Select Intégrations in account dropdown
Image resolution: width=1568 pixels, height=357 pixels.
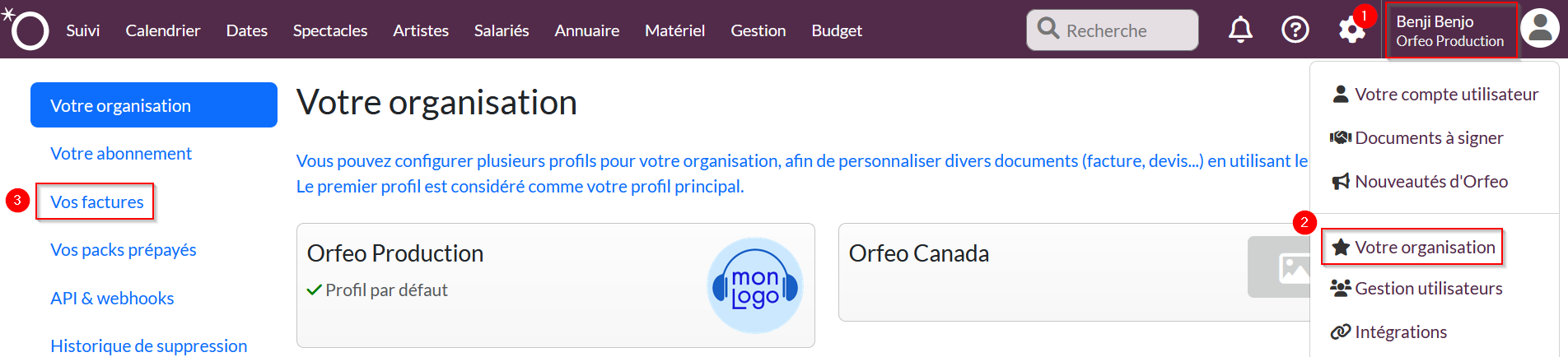point(1400,332)
